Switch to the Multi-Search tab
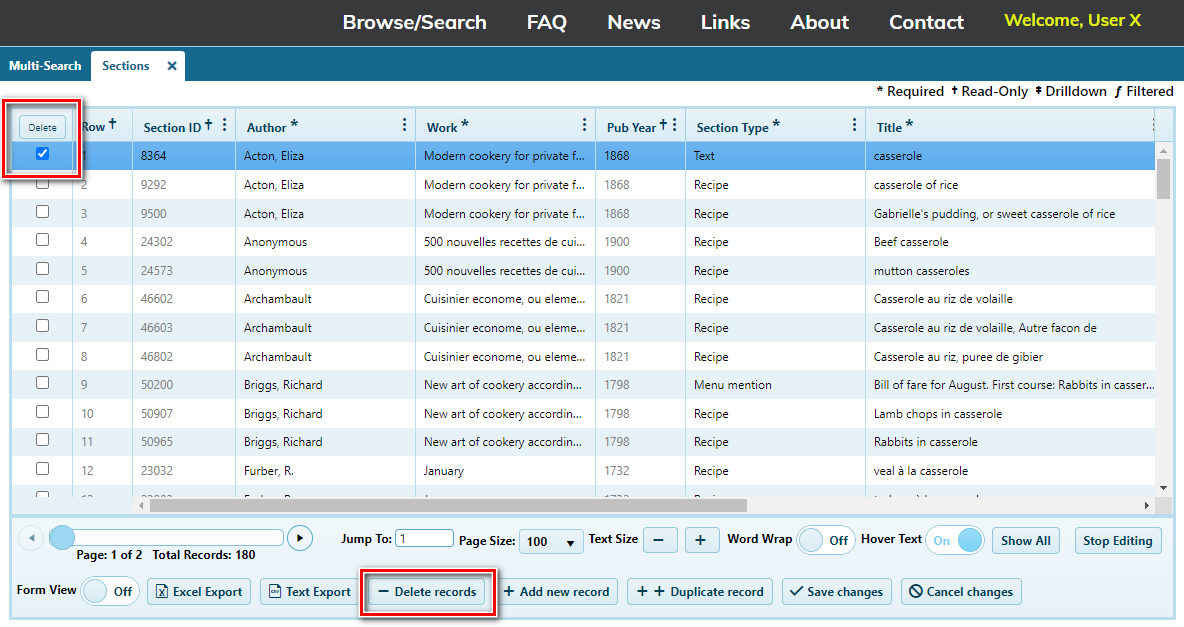This screenshot has width=1184, height=627. coord(45,66)
